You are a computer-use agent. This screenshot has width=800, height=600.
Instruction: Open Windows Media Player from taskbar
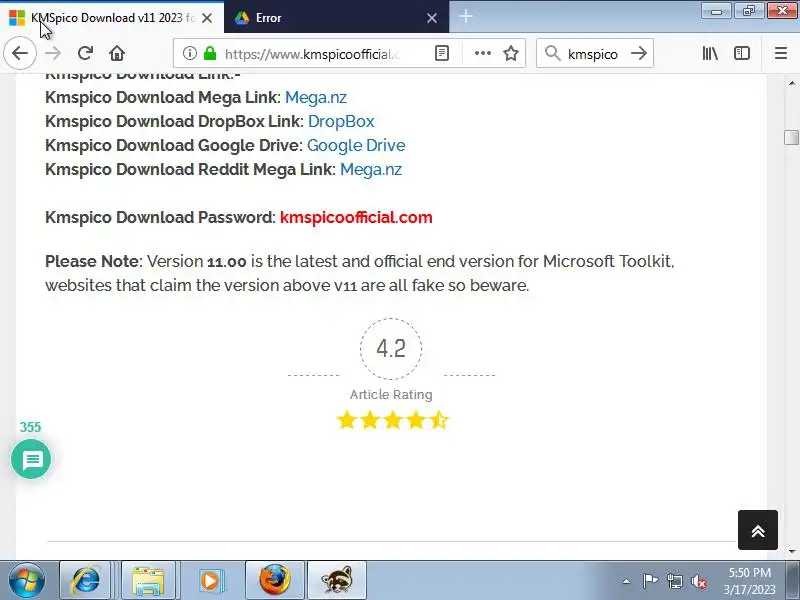[x=210, y=581]
